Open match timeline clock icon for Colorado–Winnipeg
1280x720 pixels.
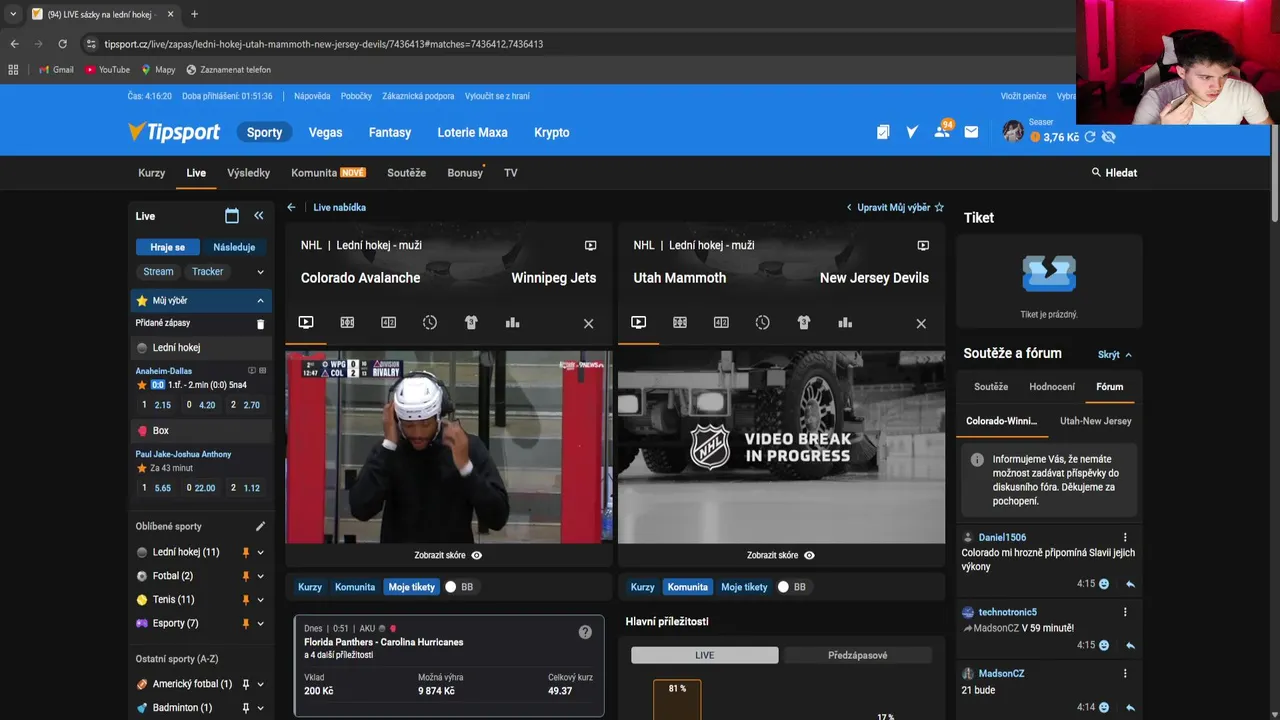pos(430,323)
